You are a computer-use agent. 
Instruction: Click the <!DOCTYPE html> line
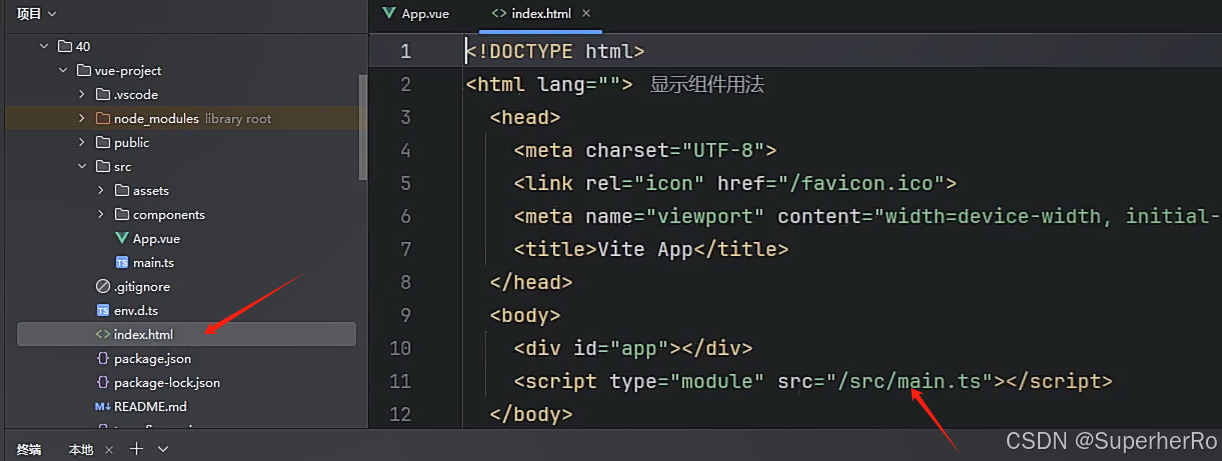pos(555,51)
